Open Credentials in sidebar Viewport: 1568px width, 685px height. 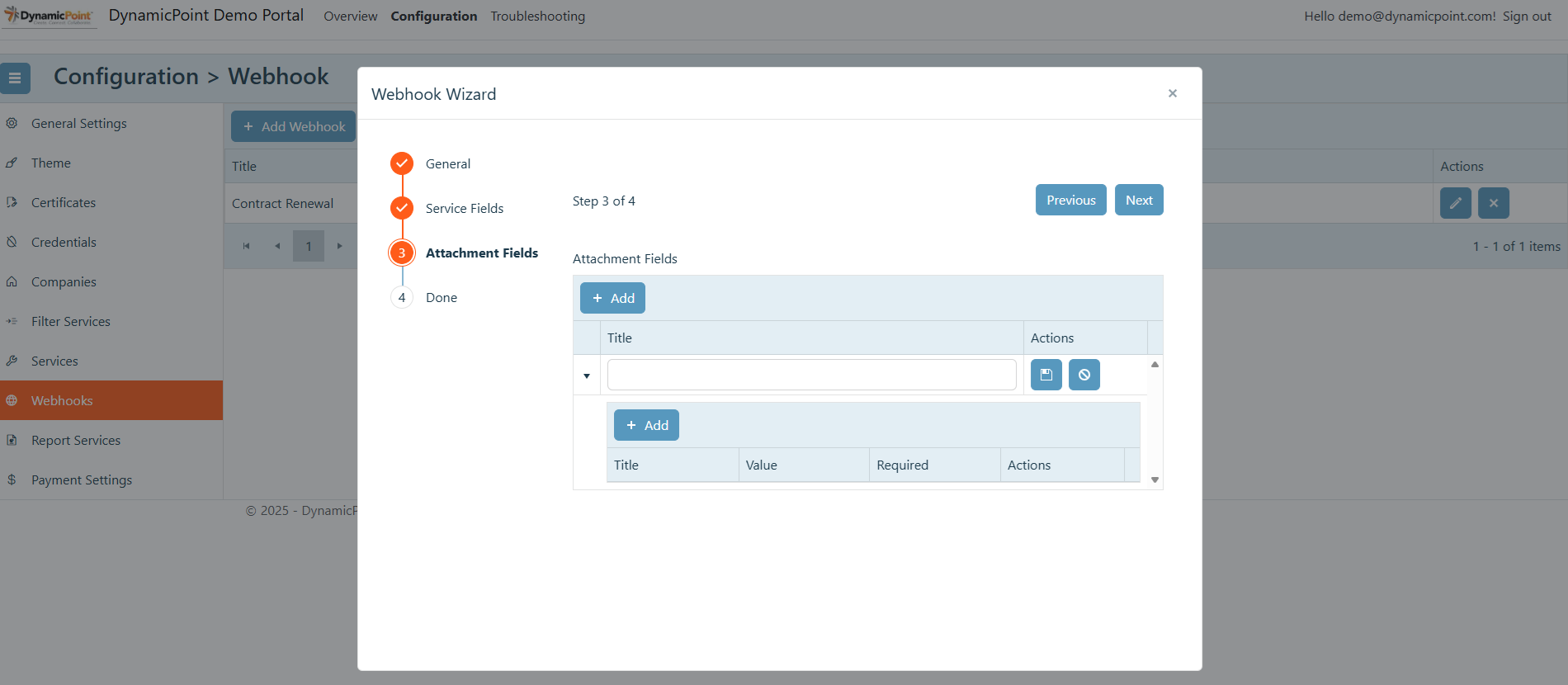click(111, 242)
